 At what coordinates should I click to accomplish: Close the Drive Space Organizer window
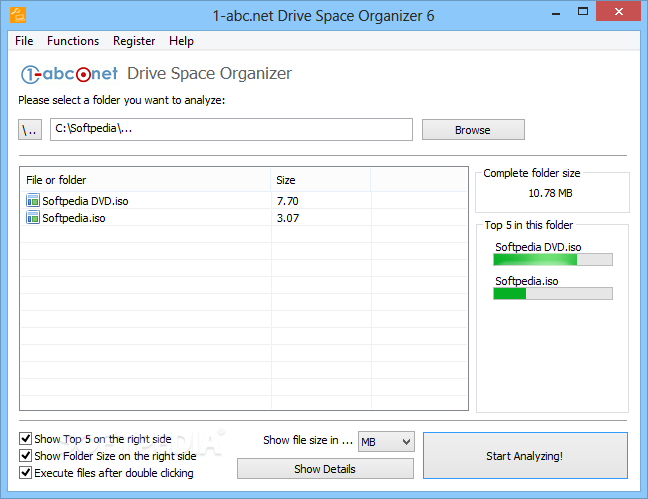pos(618,12)
